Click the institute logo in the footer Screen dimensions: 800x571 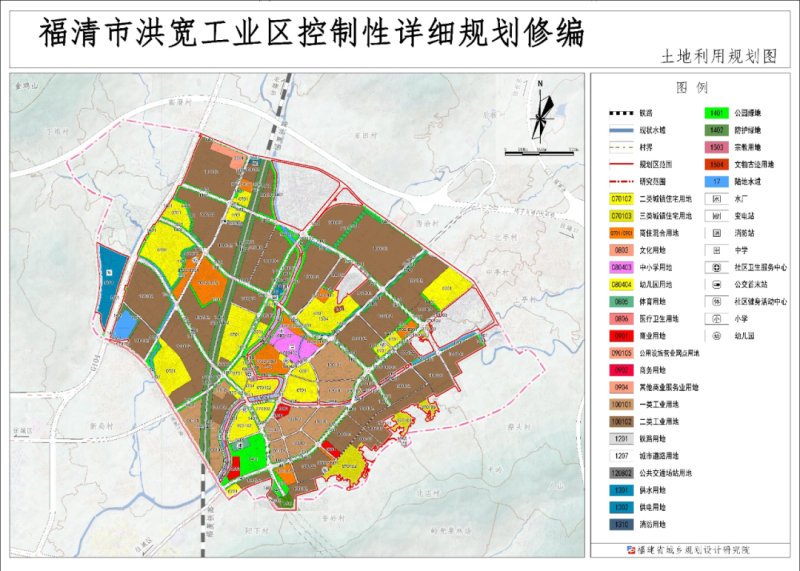coord(631,550)
